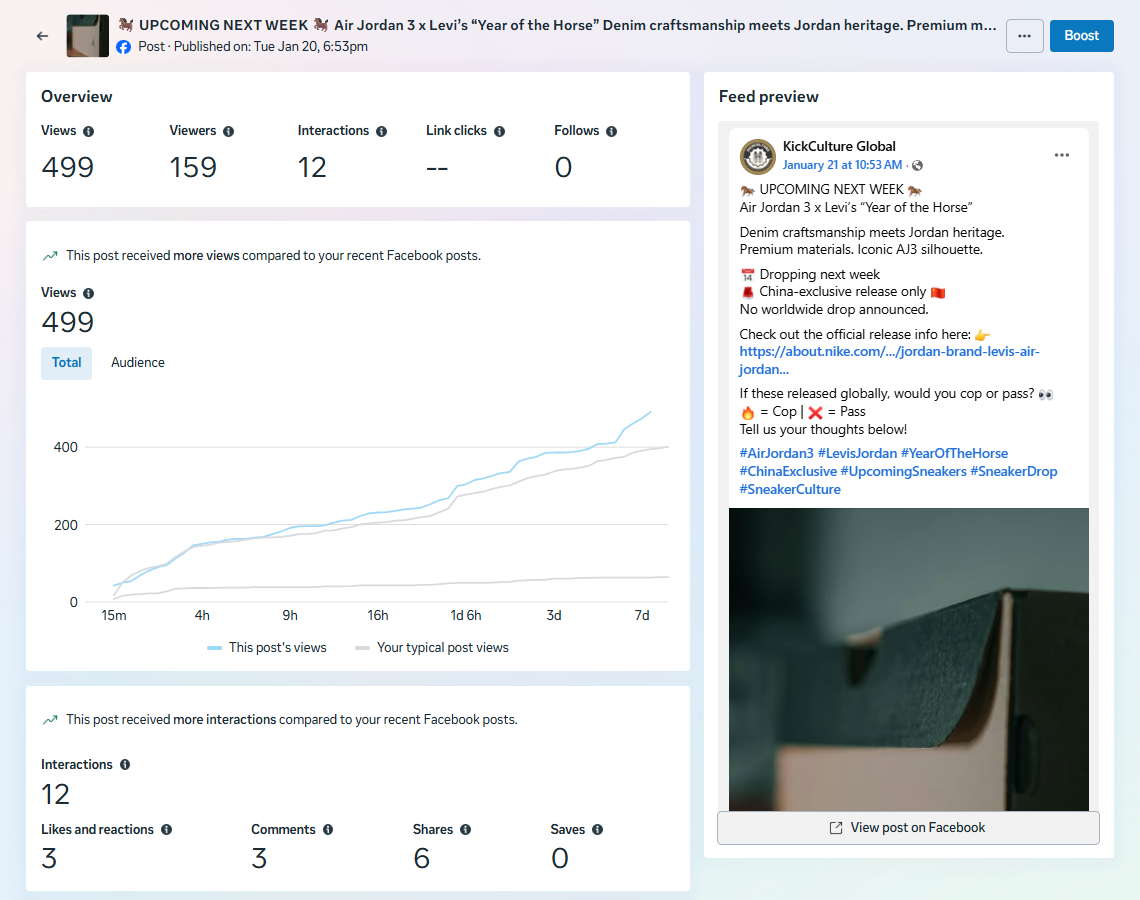The width and height of the screenshot is (1140, 900).
Task: Click the KickCulture Global profile avatar
Action: click(x=758, y=157)
